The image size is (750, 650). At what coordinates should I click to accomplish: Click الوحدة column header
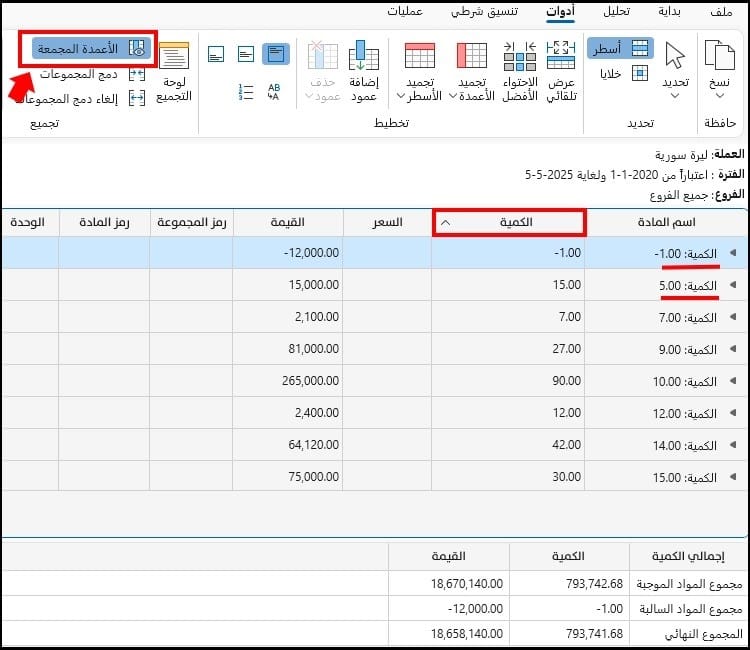[x=28, y=222]
